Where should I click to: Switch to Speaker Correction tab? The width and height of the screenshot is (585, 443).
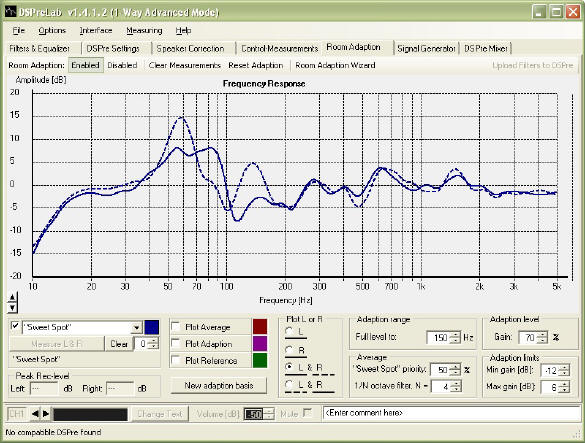coord(190,49)
